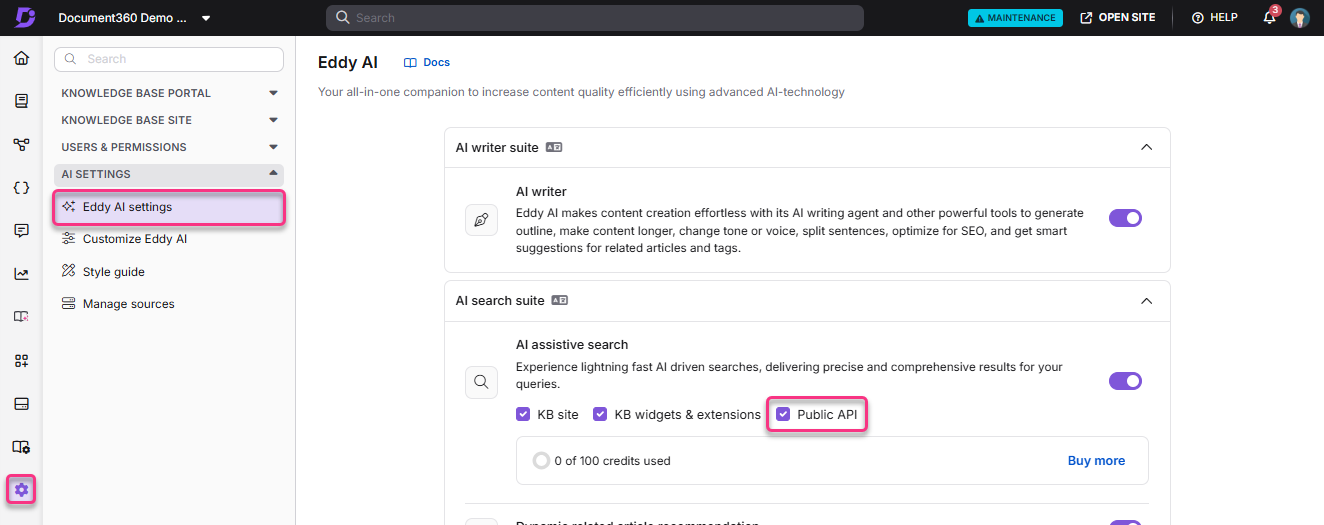Open the screen-with-gear icon in left rail
This screenshot has width=1324, height=525.
click(x=21, y=446)
